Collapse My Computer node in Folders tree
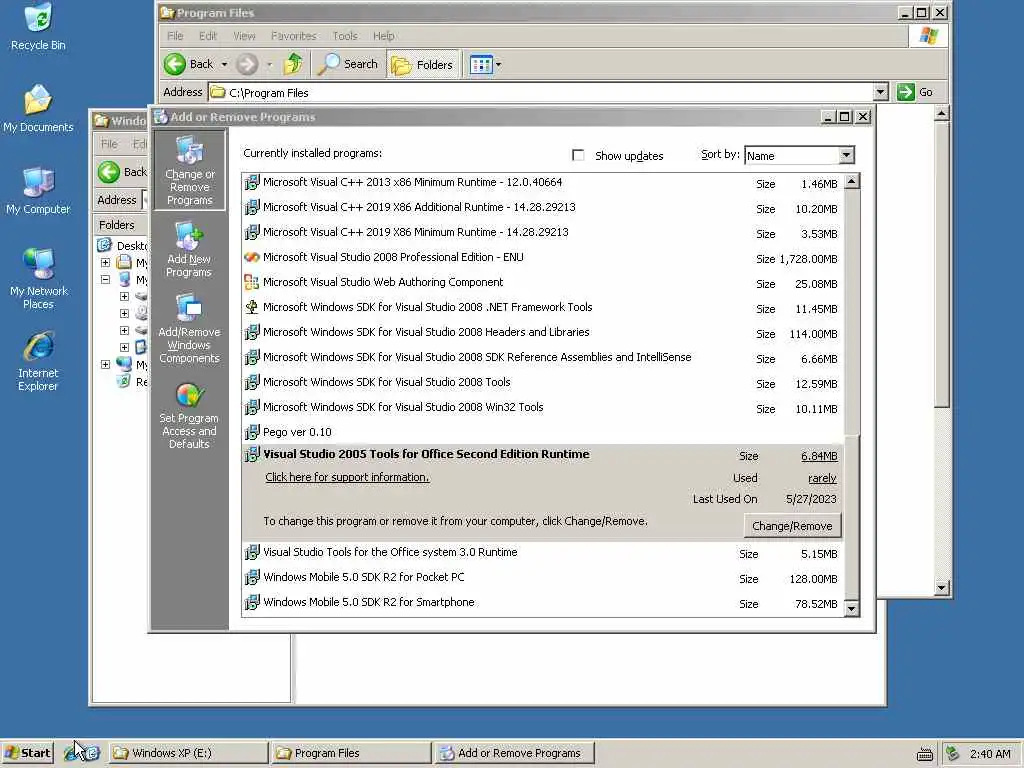Viewport: 1024px width, 768px height. [105, 280]
